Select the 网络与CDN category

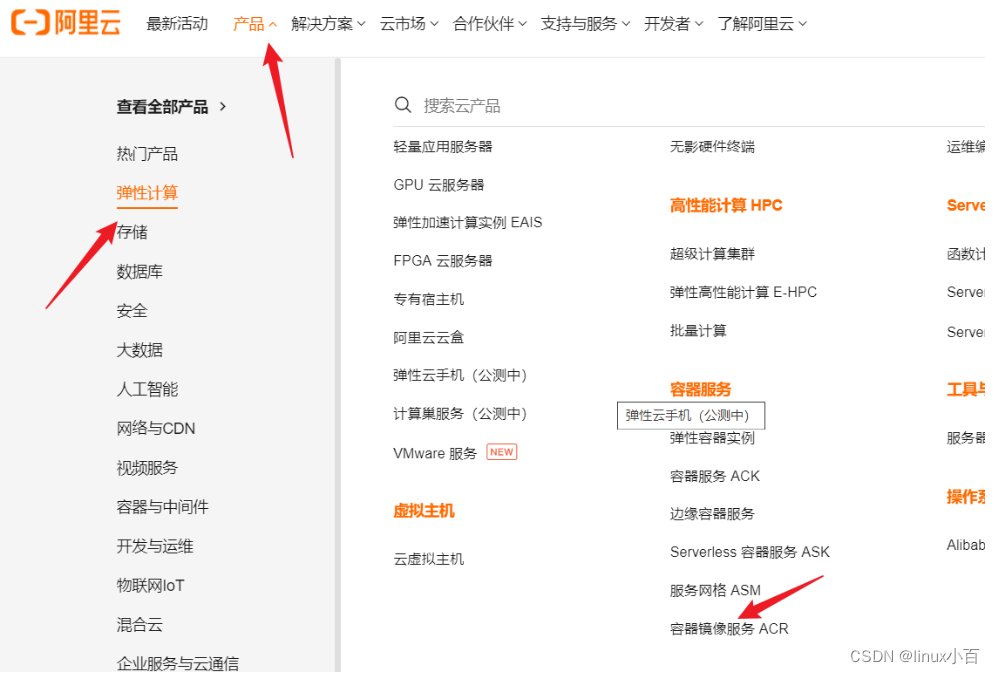156,428
